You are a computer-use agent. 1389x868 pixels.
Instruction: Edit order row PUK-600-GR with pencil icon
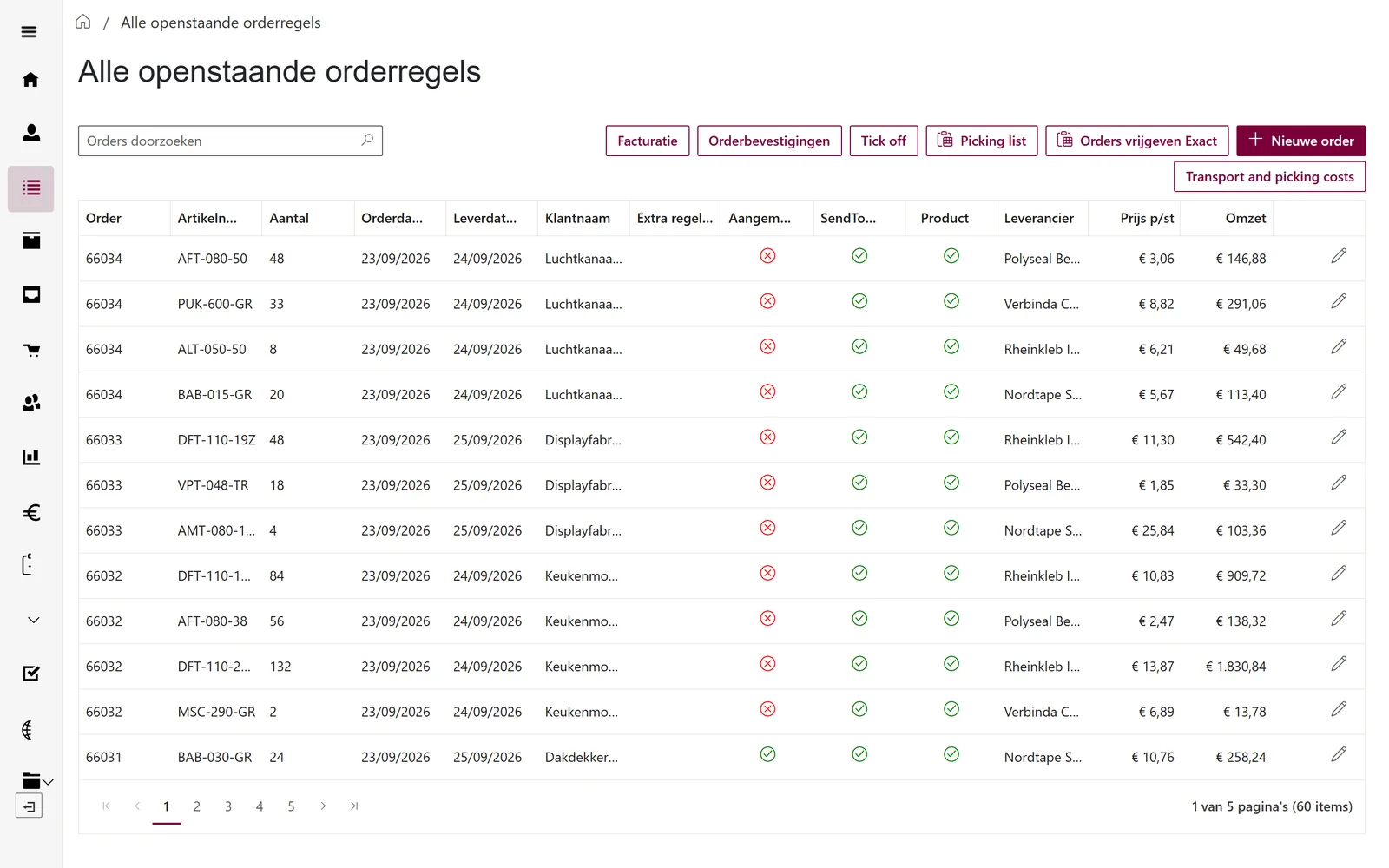click(1339, 300)
